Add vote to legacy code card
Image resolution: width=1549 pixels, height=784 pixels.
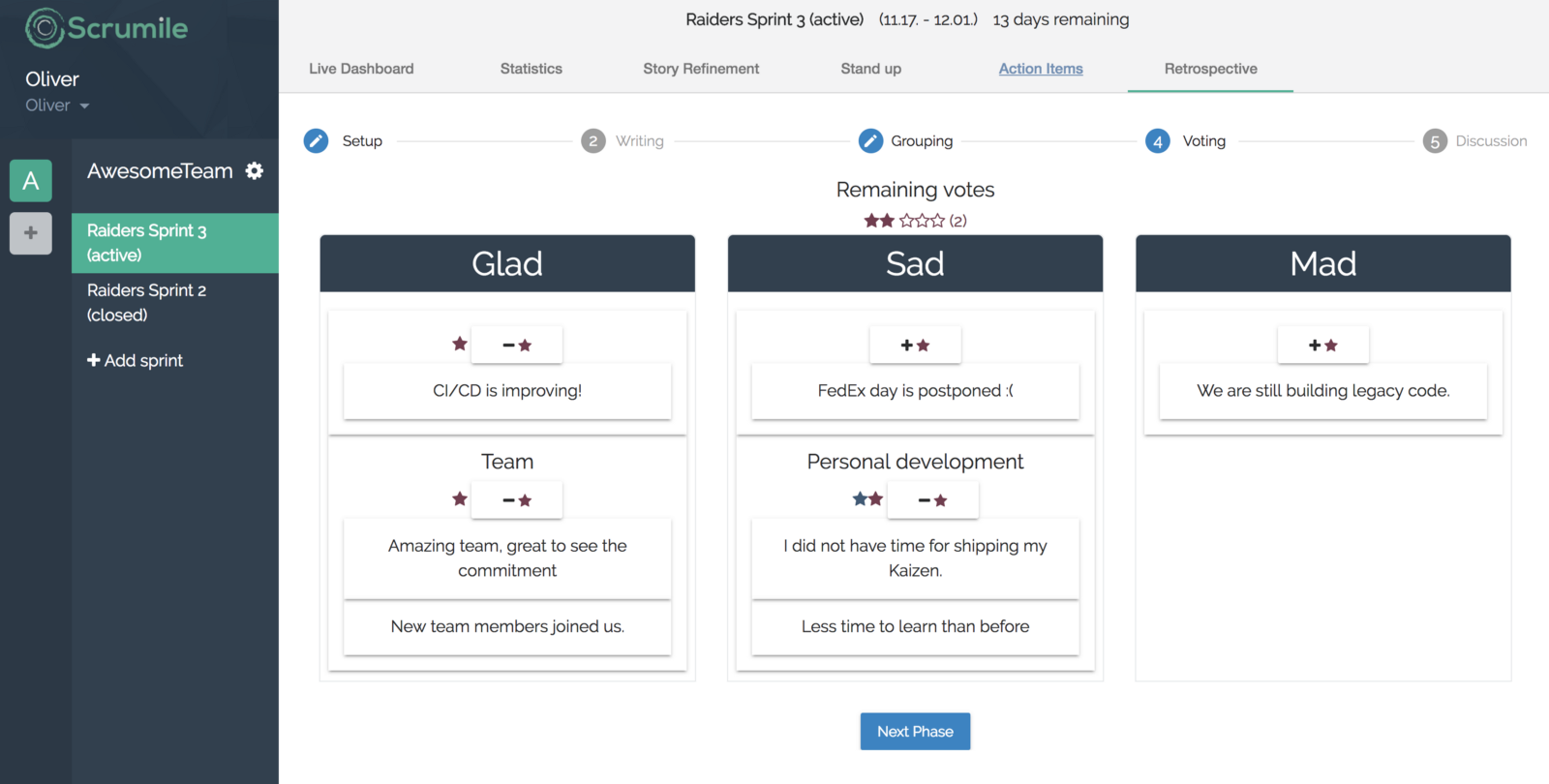(x=1322, y=346)
